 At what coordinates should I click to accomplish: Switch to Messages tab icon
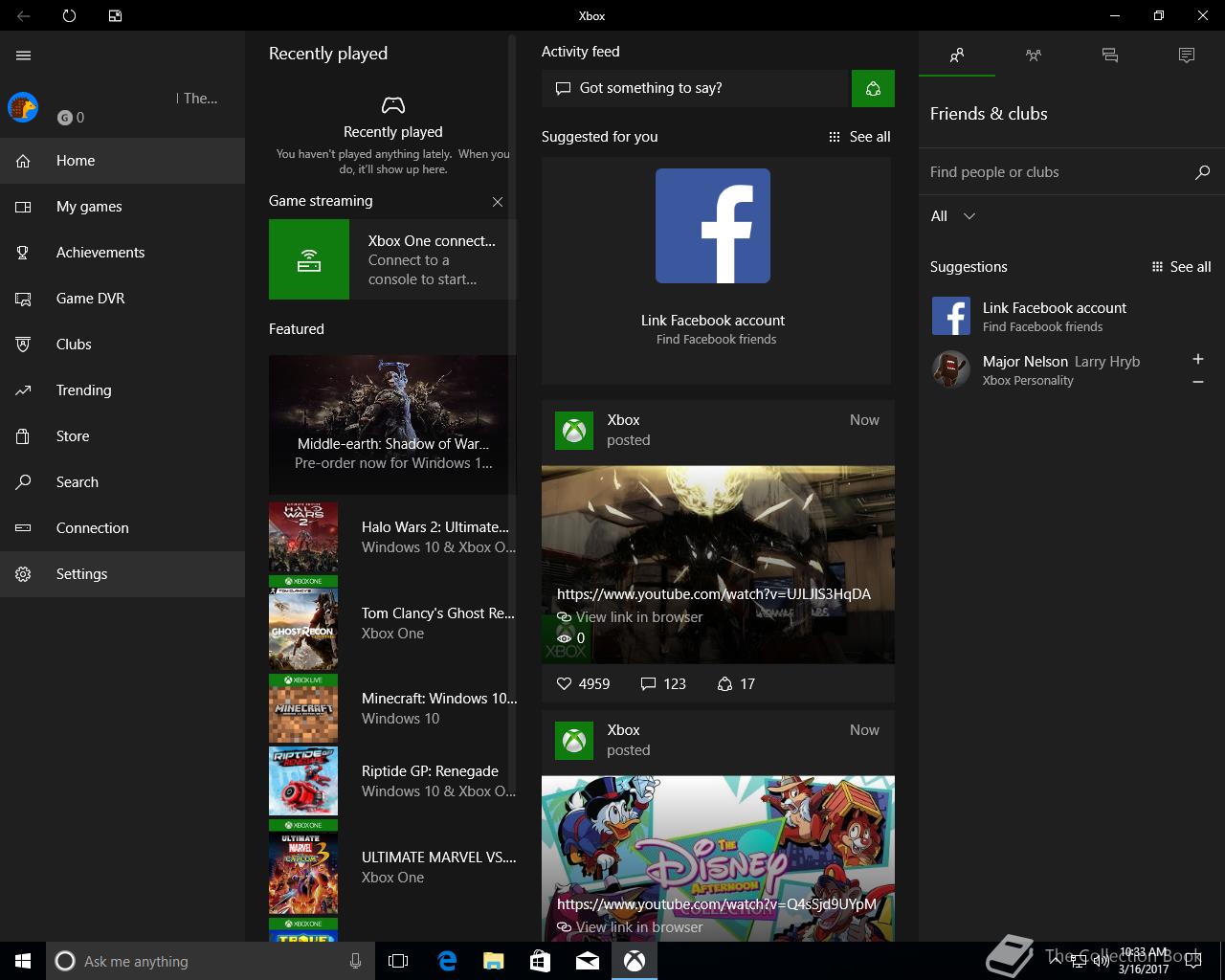[1110, 56]
